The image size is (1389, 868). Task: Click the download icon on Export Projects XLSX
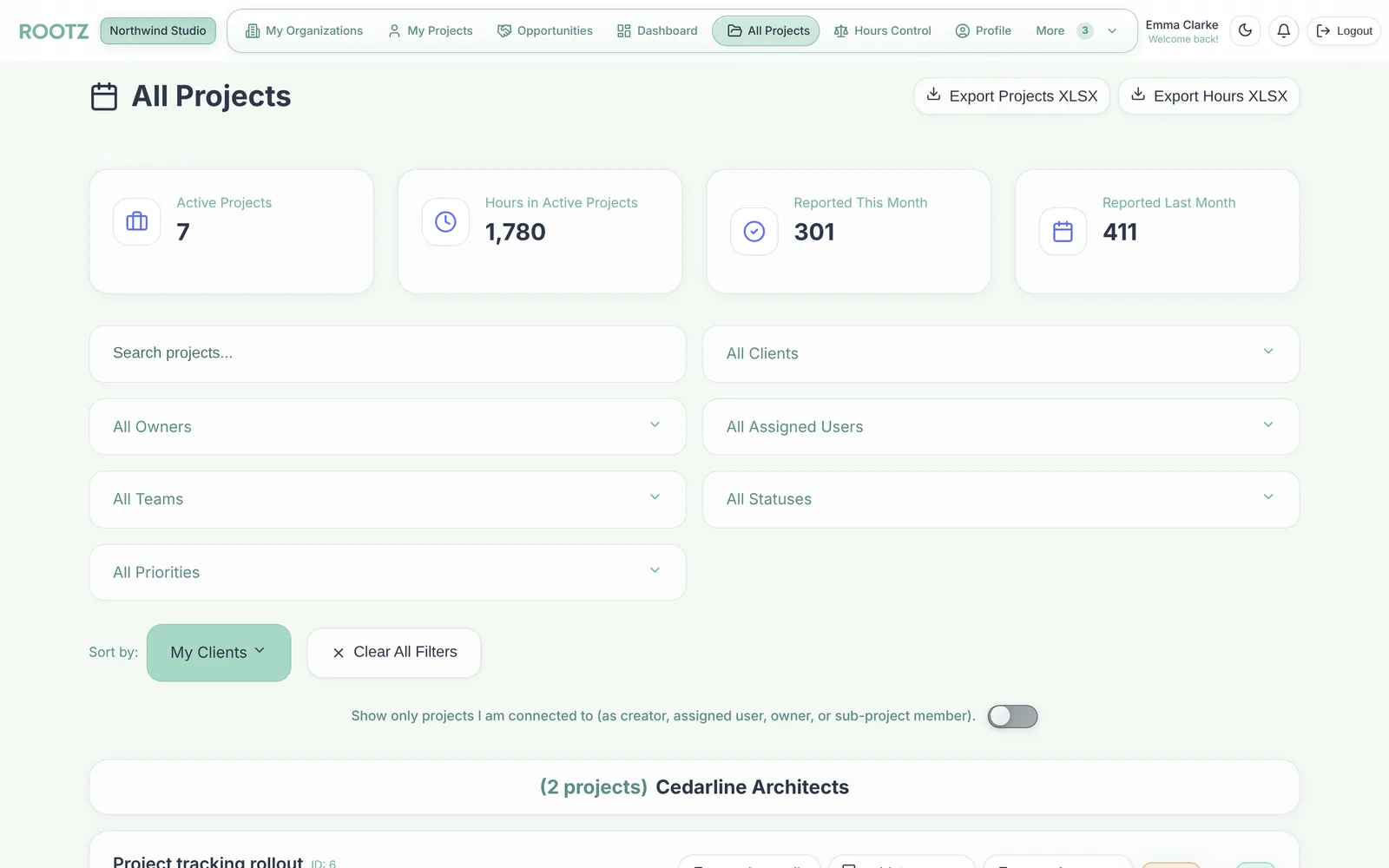pyautogui.click(x=934, y=95)
